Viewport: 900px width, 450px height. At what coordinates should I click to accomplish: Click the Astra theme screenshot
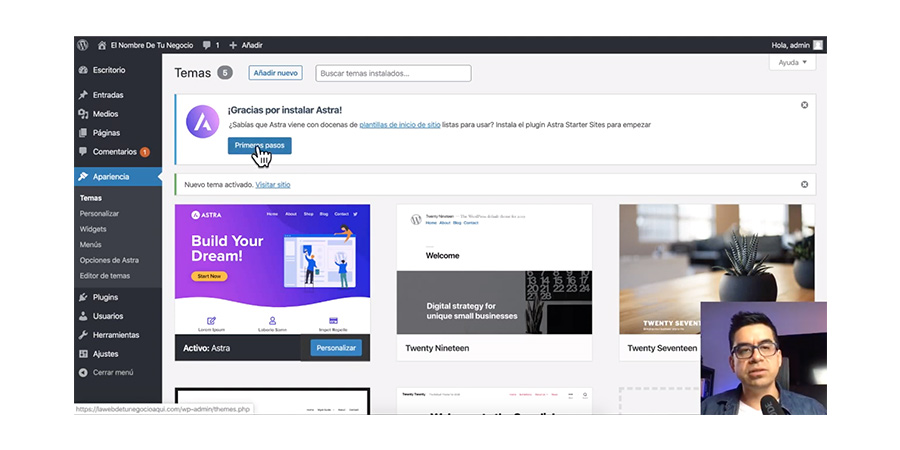pyautogui.click(x=273, y=269)
